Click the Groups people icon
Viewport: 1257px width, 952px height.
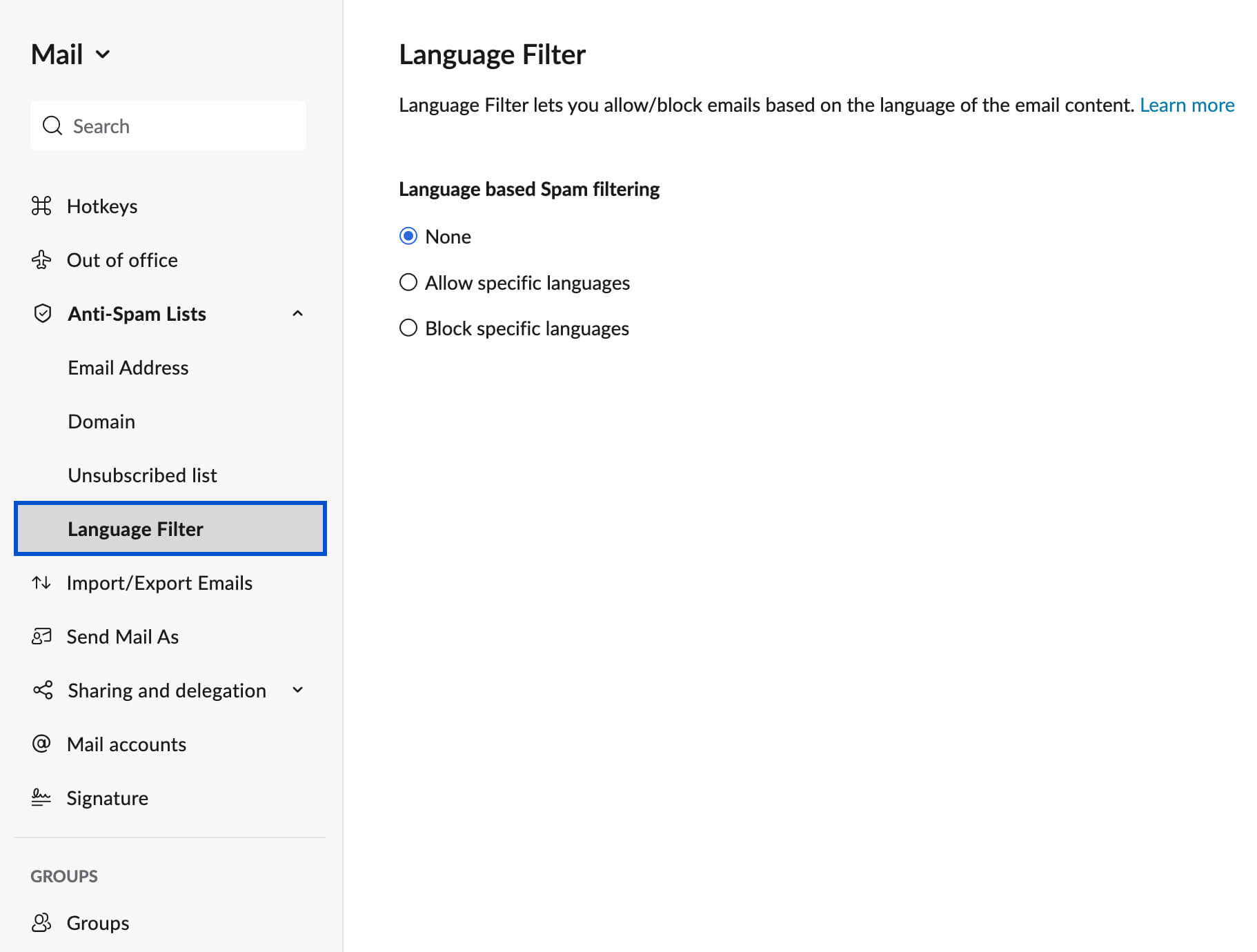pyautogui.click(x=41, y=922)
